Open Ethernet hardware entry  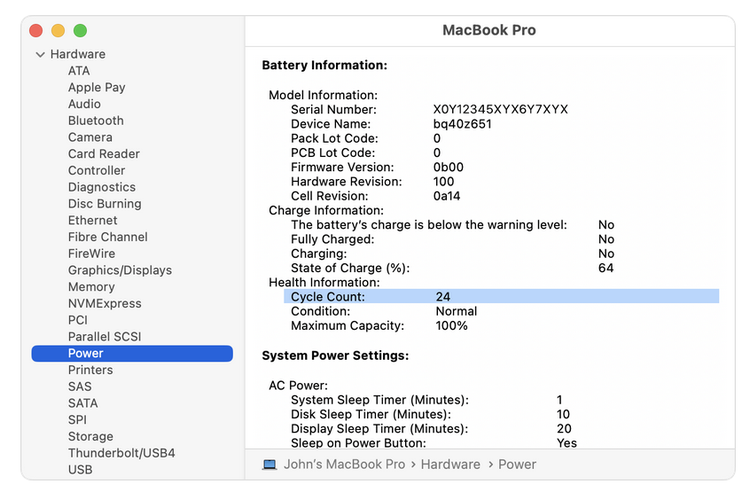[92, 221]
